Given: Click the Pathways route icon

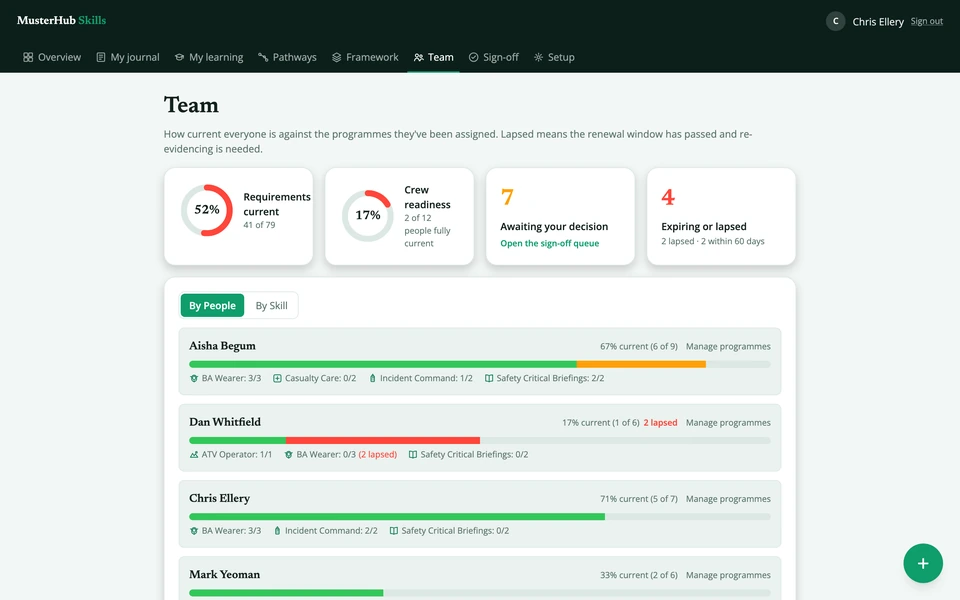Looking at the screenshot, I should (x=263, y=57).
